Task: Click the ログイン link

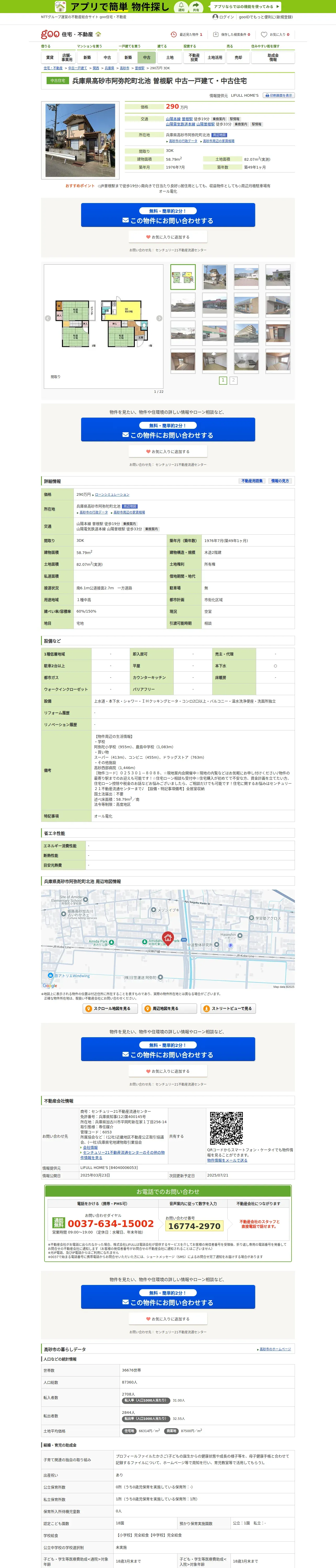Action: 223,17
